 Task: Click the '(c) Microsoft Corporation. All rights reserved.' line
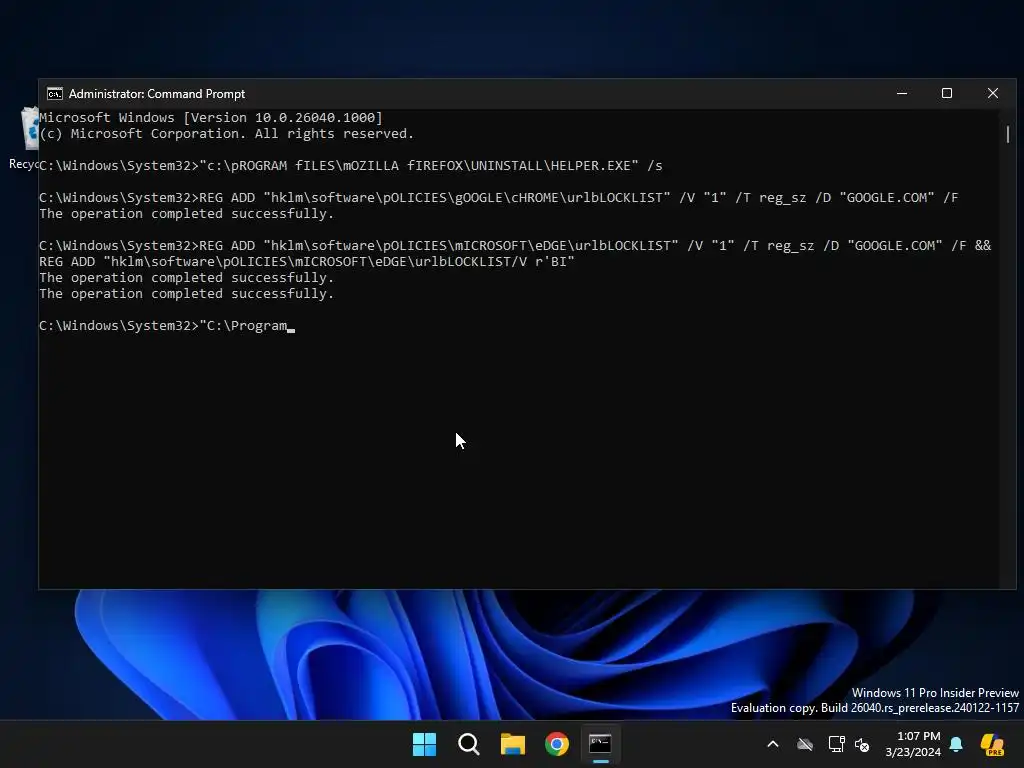[227, 134]
